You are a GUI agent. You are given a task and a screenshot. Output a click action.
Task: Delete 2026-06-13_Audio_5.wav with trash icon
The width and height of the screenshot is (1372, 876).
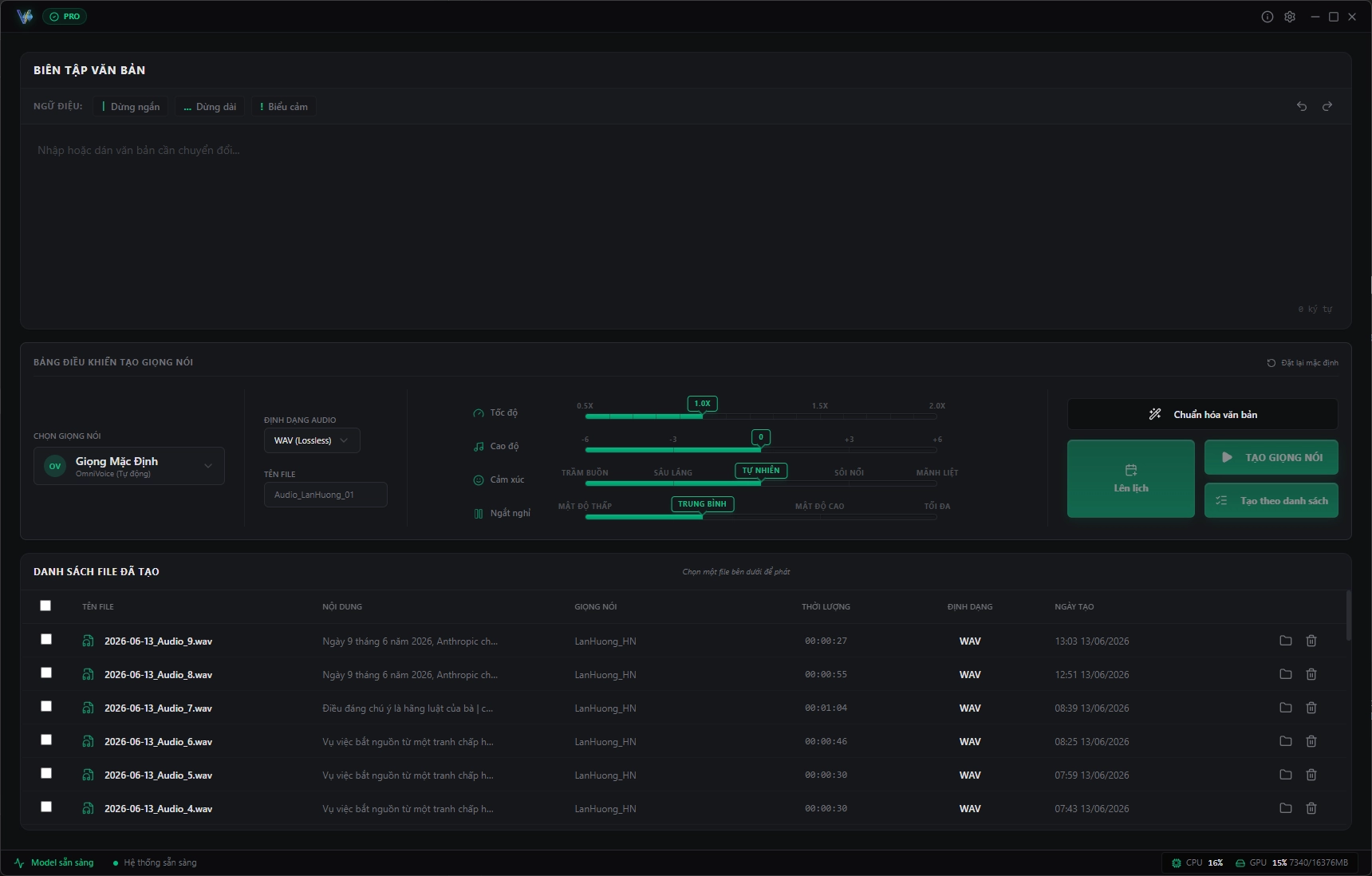coord(1311,775)
